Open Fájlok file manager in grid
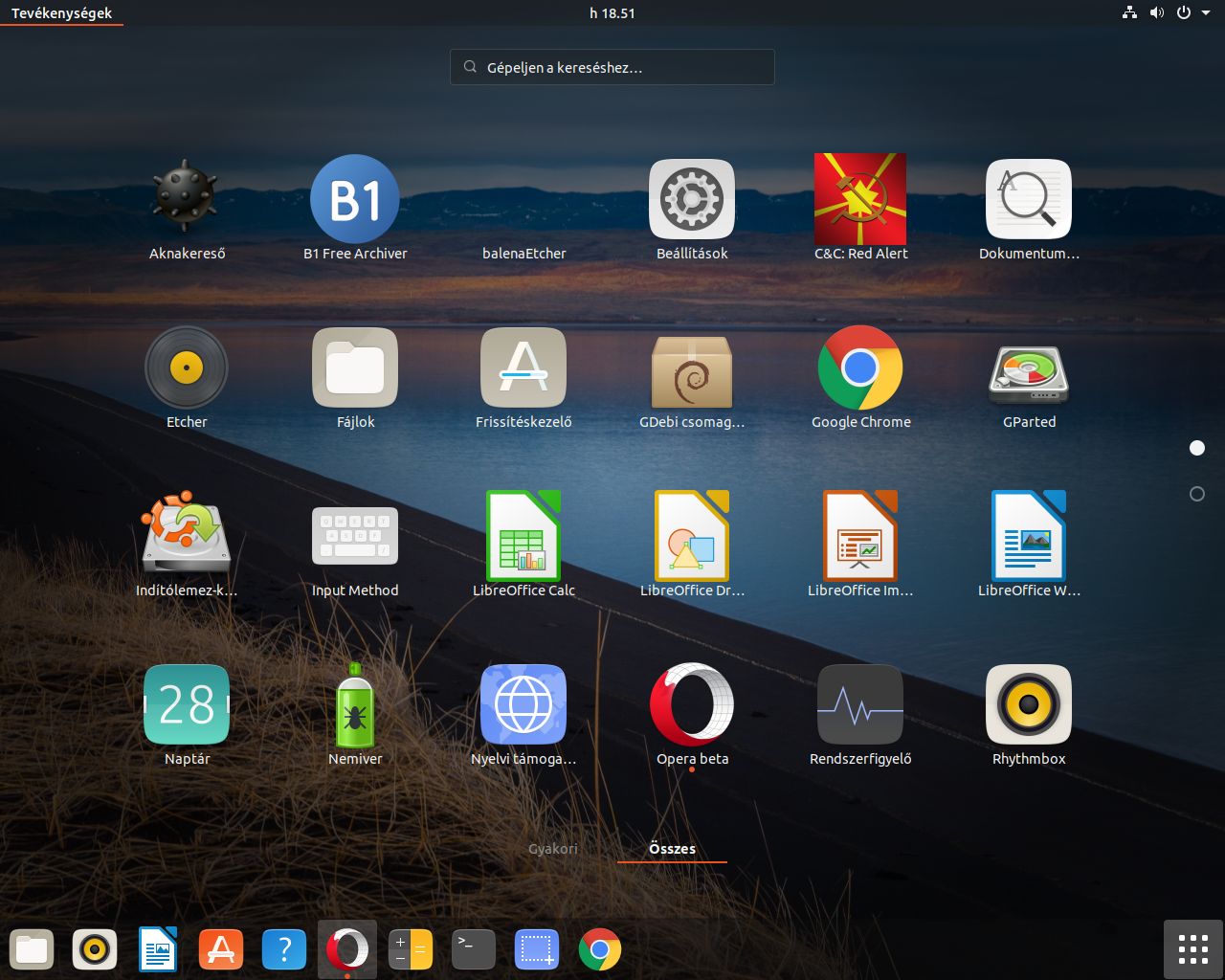 (x=355, y=367)
